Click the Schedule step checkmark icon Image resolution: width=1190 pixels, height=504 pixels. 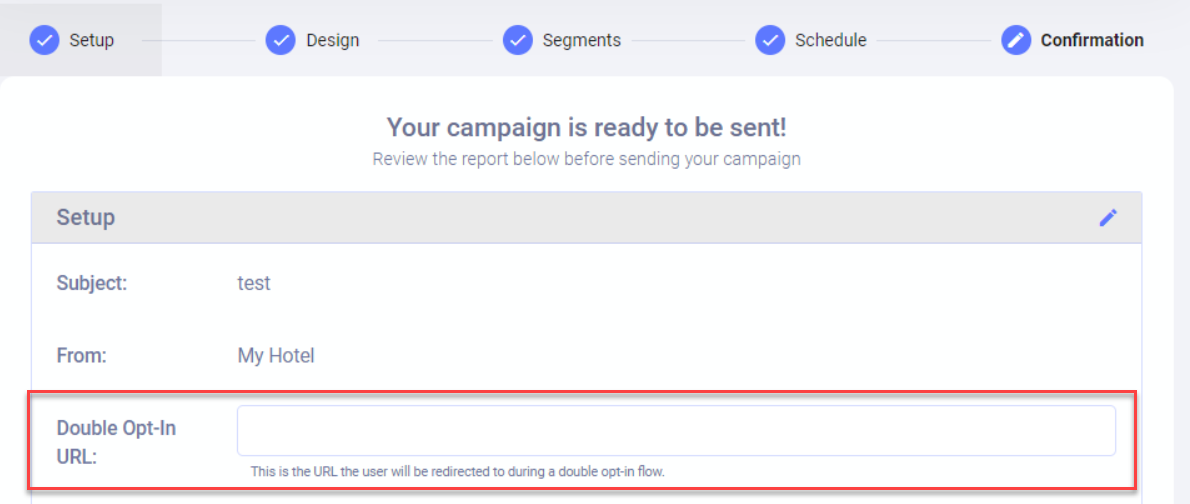tap(770, 40)
